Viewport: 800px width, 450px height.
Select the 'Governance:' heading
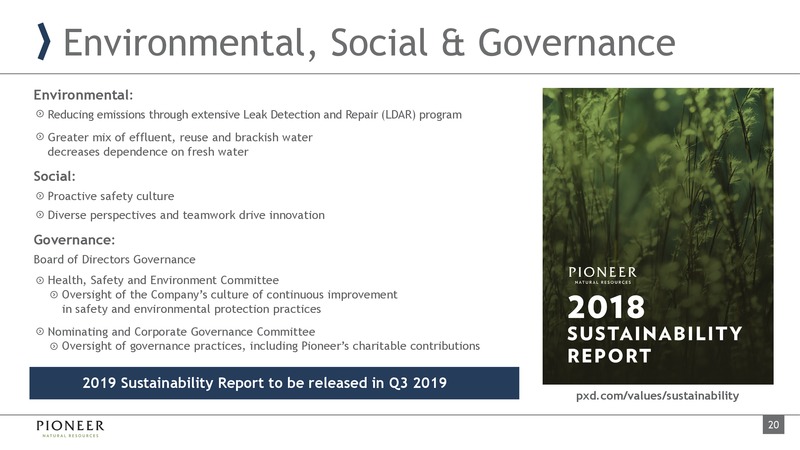pyautogui.click(x=74, y=240)
